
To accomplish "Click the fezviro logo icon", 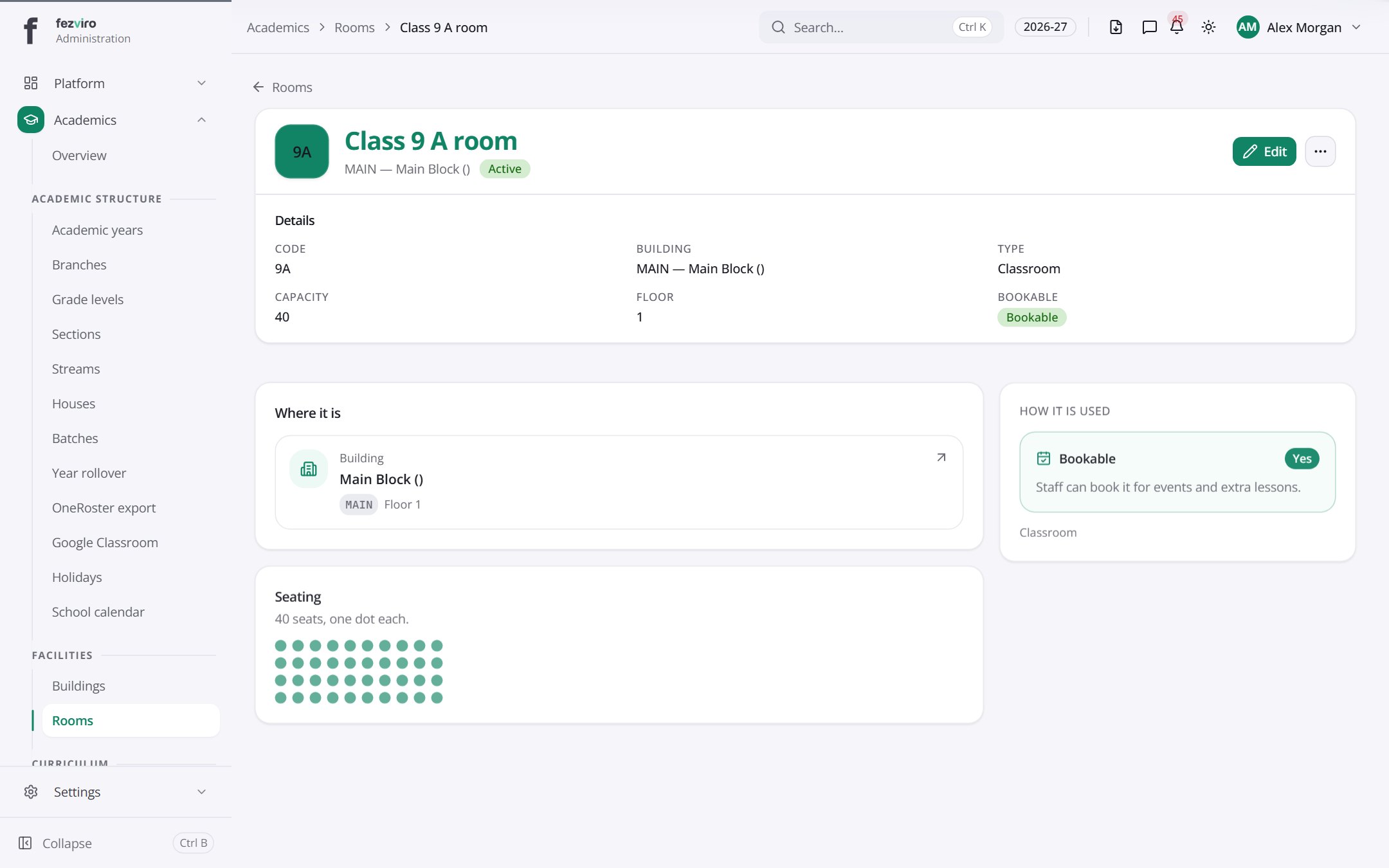I will pyautogui.click(x=30, y=30).
